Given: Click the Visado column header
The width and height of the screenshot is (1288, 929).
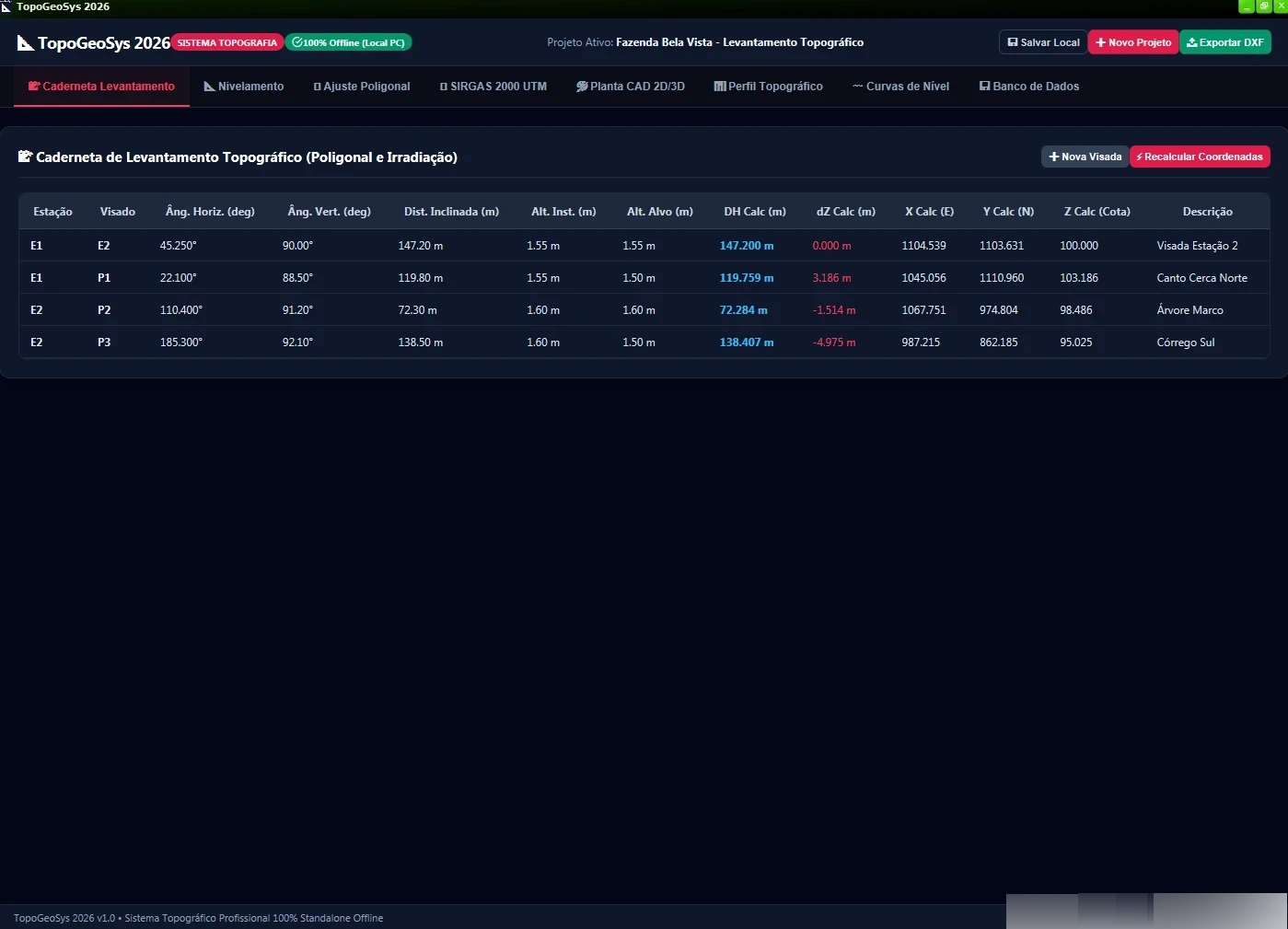Looking at the screenshot, I should tap(118, 212).
